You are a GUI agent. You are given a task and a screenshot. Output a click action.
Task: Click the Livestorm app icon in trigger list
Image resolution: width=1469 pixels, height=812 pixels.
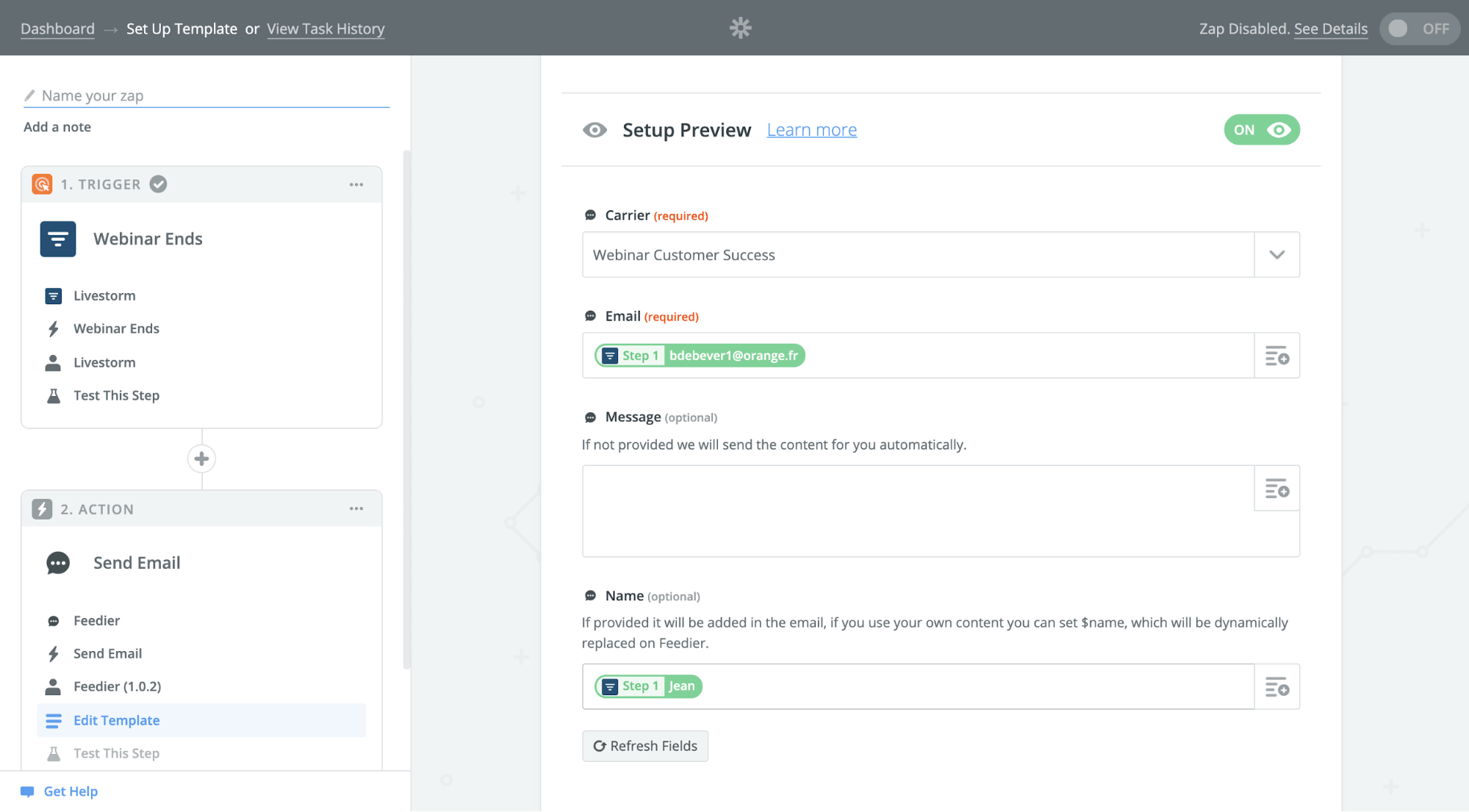pos(53,296)
